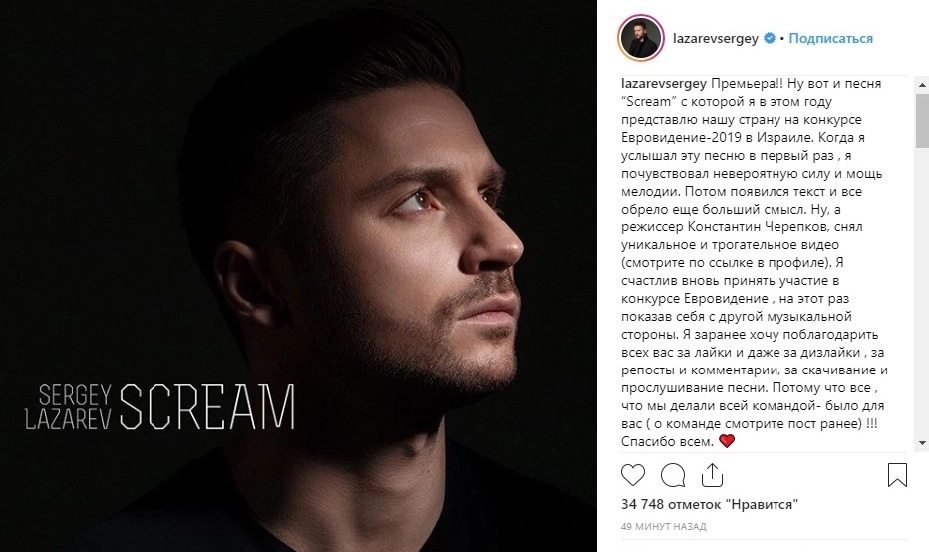The width and height of the screenshot is (929, 552).
Task: Follow the account via Подписаться
Action: coord(830,38)
